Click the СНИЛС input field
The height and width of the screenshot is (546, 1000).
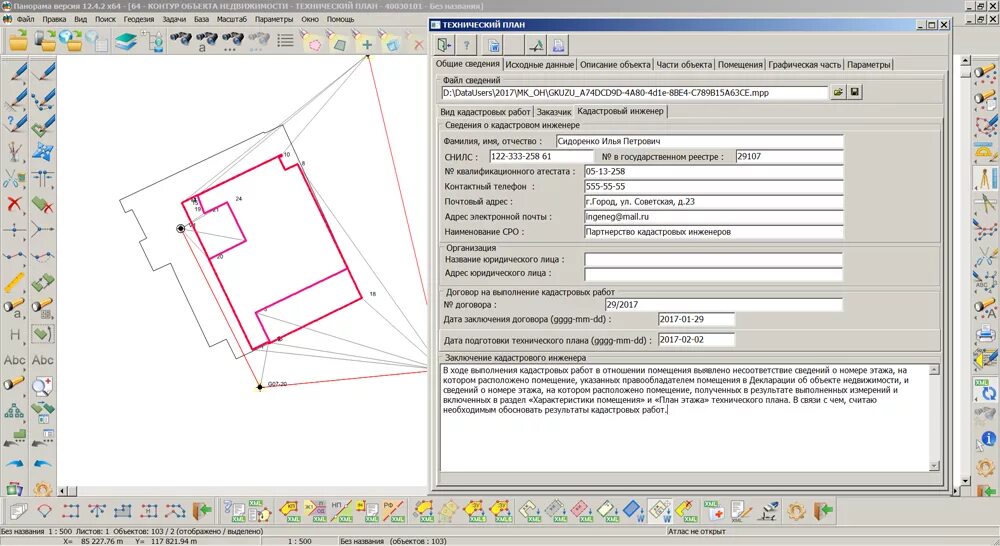pyautogui.click(x=541, y=156)
